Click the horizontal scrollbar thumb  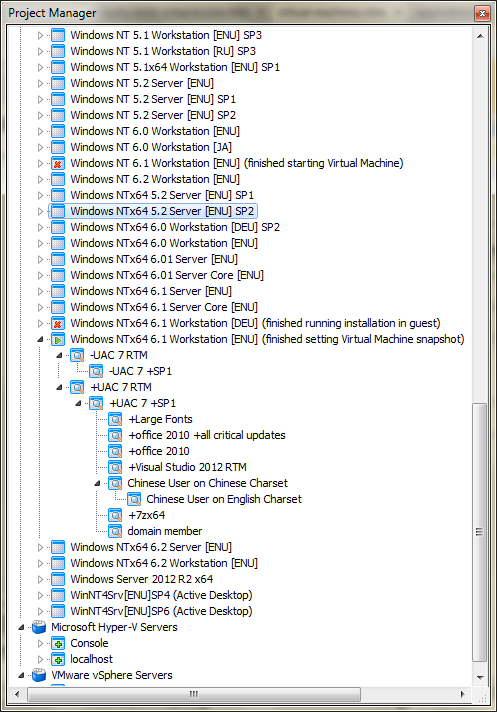(194, 694)
